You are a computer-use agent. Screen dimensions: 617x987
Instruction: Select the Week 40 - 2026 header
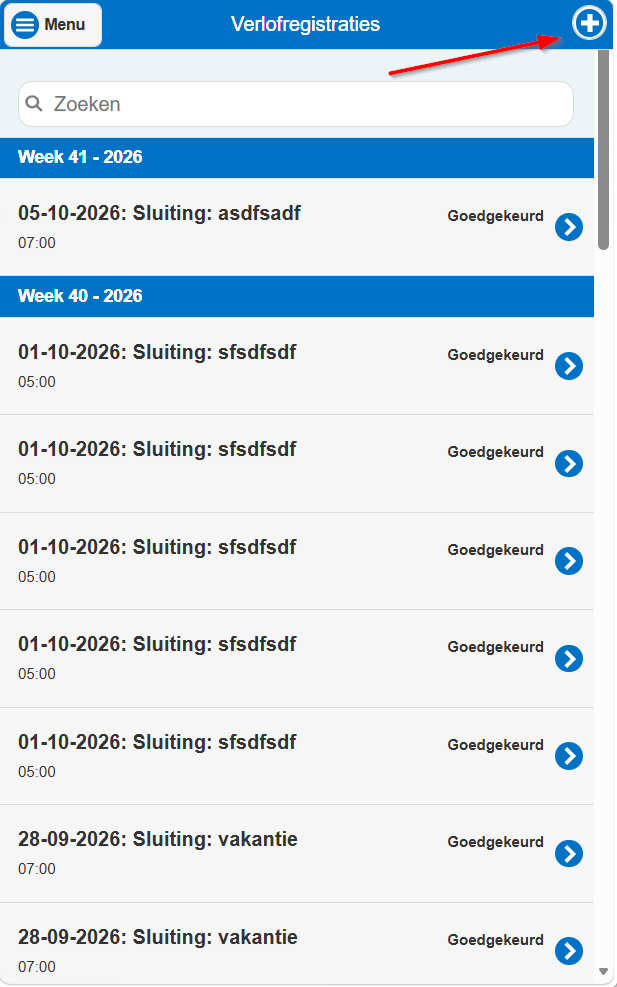(297, 296)
